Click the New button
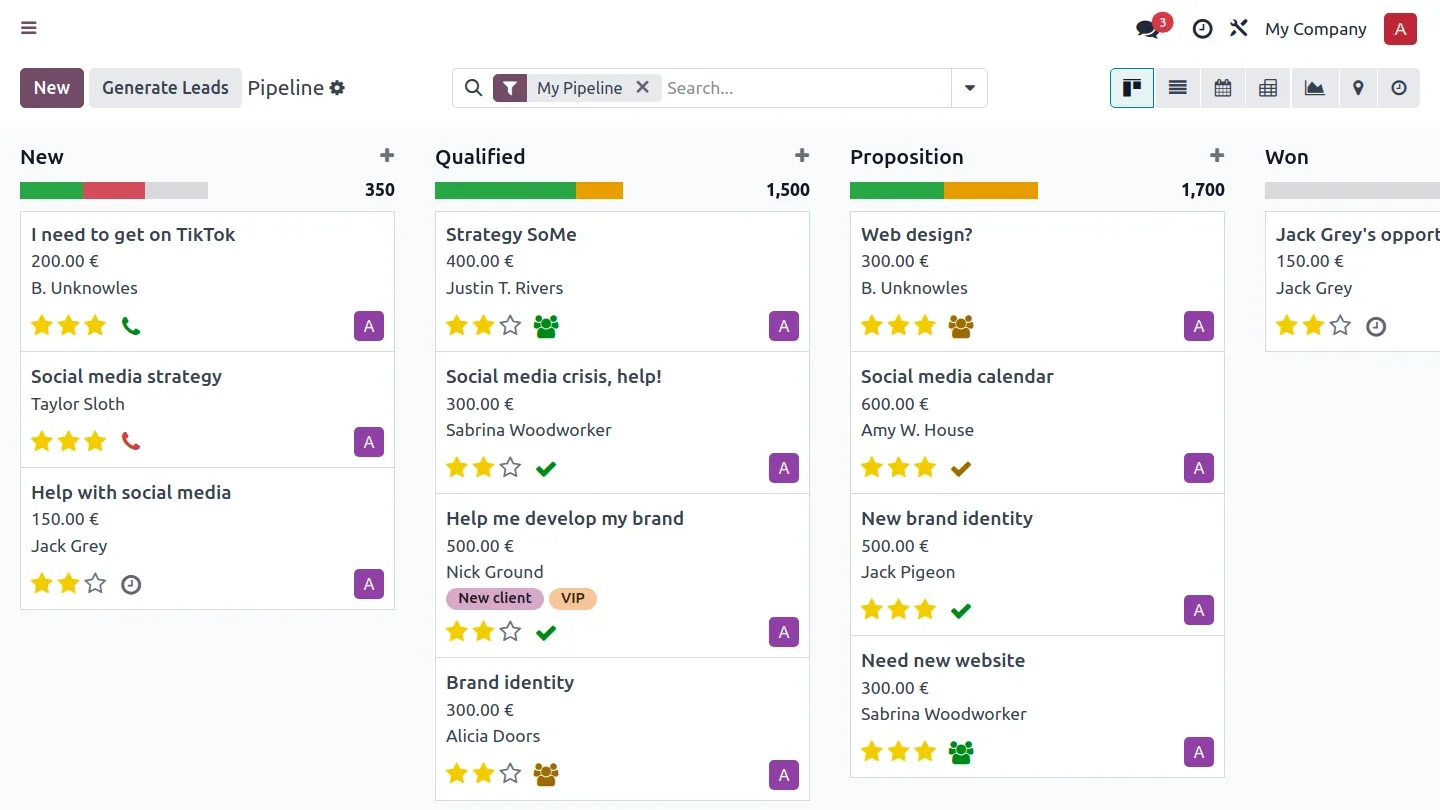Viewport: 1440px width, 810px height. pyautogui.click(x=52, y=88)
